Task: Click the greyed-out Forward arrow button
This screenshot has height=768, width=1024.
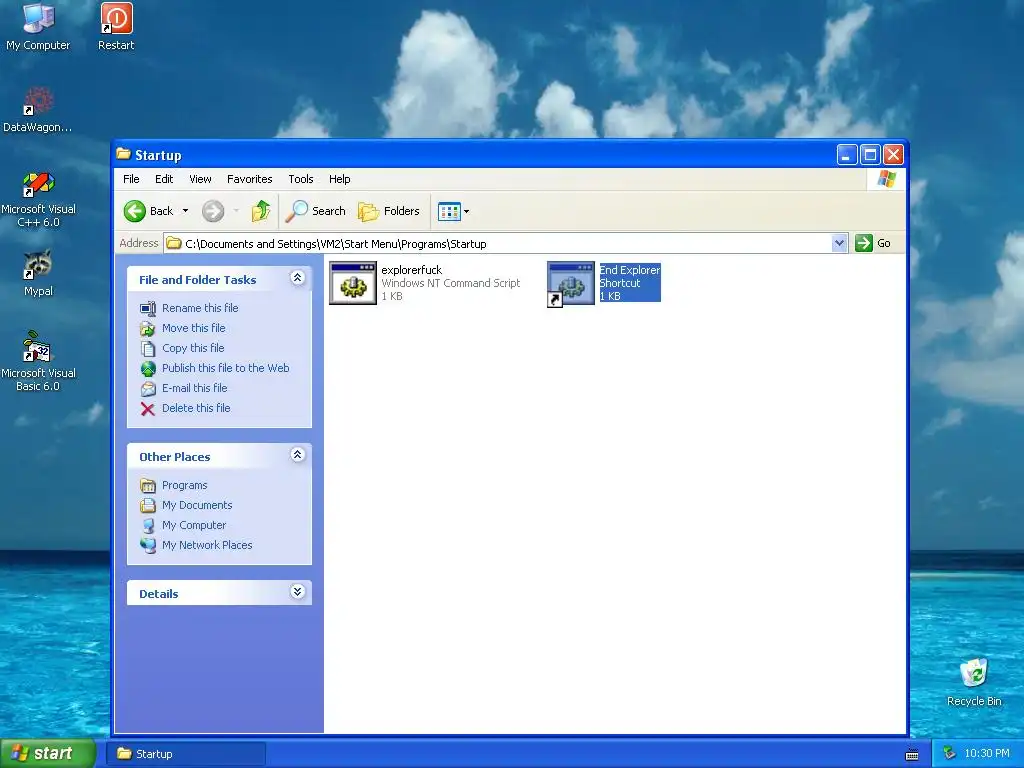Action: click(x=213, y=211)
